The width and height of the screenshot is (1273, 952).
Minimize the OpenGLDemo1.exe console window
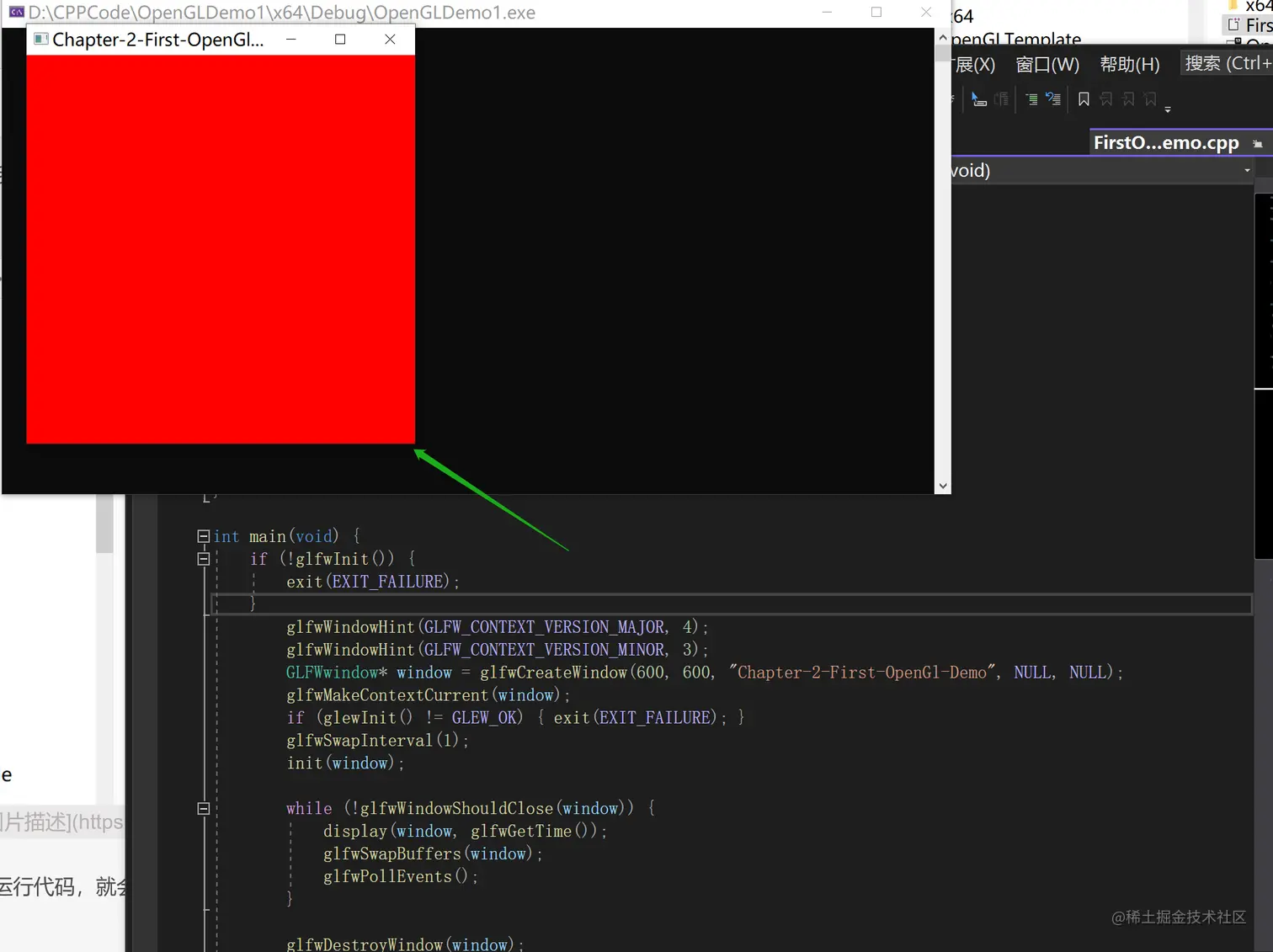[x=827, y=12]
